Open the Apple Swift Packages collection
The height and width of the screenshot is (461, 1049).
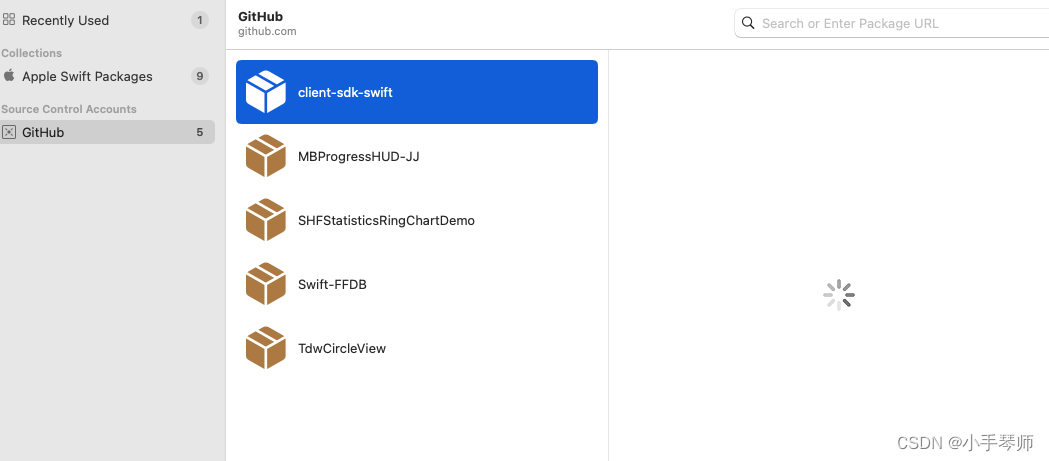point(87,76)
